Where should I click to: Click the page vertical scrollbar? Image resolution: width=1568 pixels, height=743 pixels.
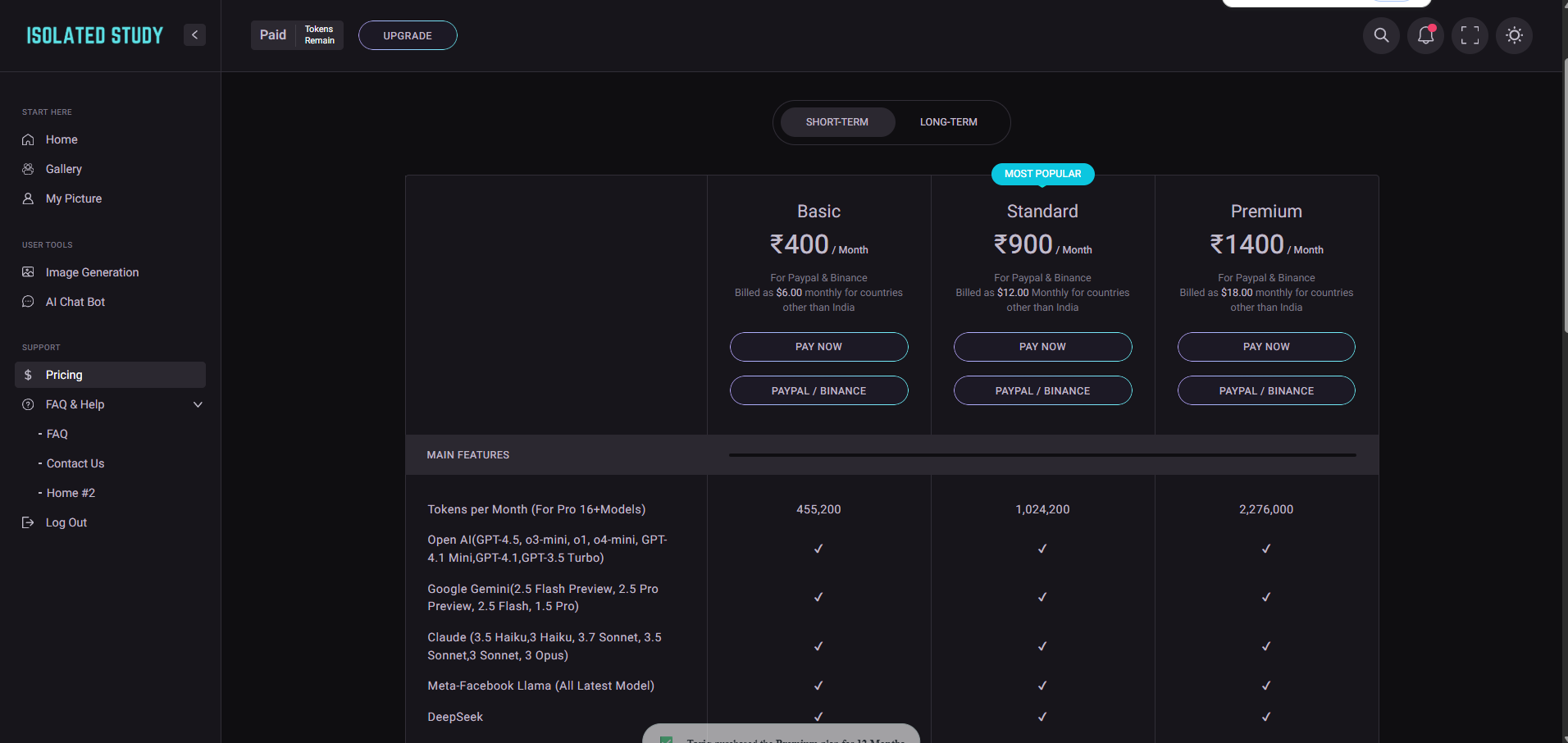1565,195
